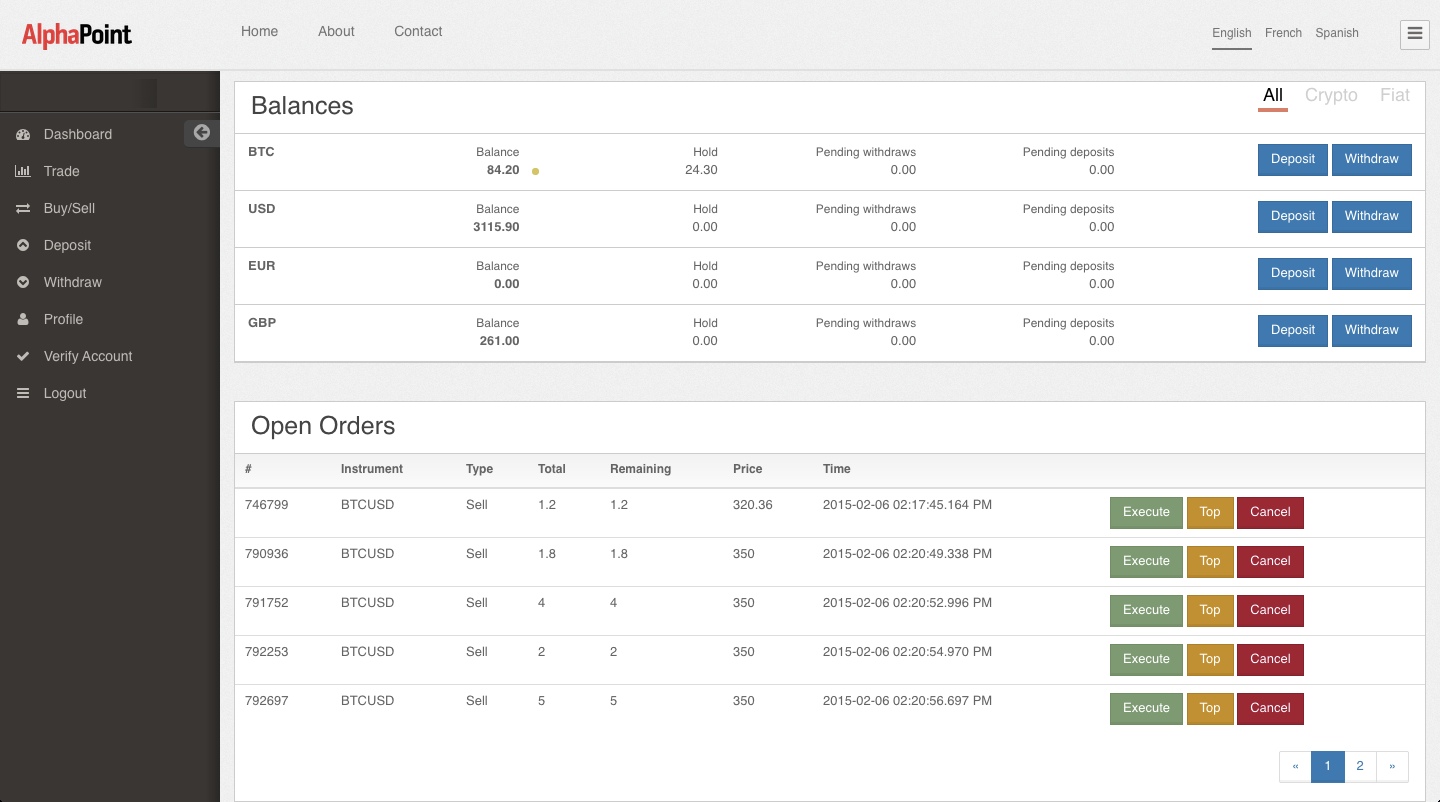Switch the language to French
Screen dimensions: 1440x802
click(1283, 32)
